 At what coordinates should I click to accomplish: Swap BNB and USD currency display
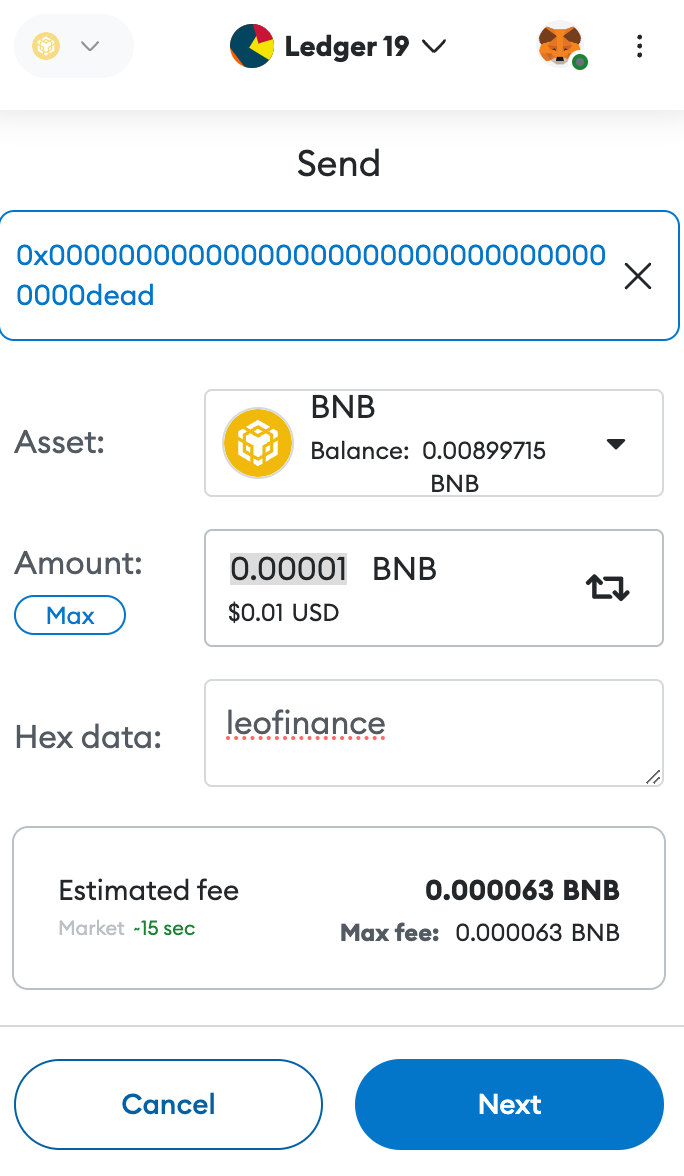coord(607,587)
